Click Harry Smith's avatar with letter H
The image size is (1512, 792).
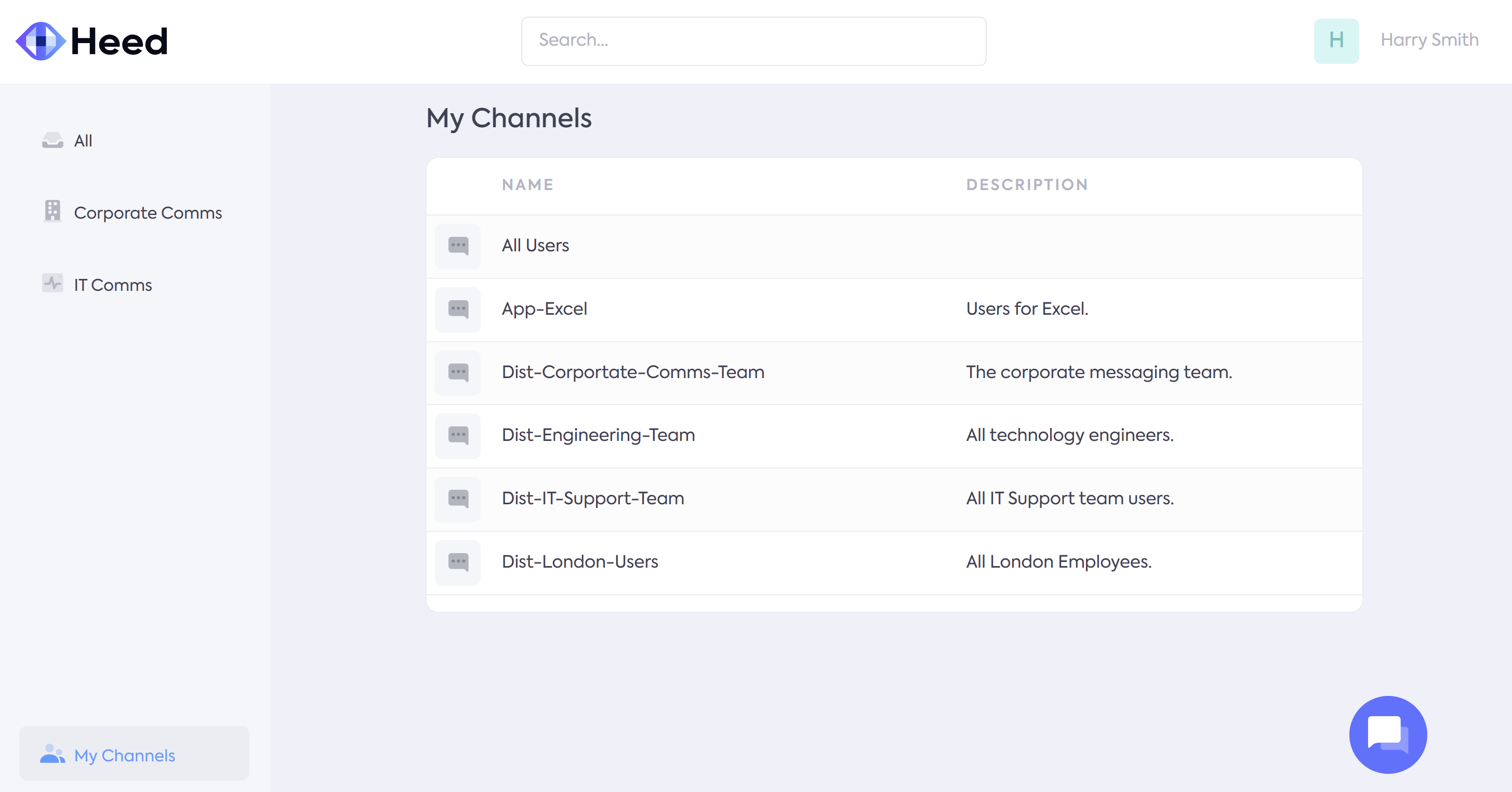pos(1336,41)
